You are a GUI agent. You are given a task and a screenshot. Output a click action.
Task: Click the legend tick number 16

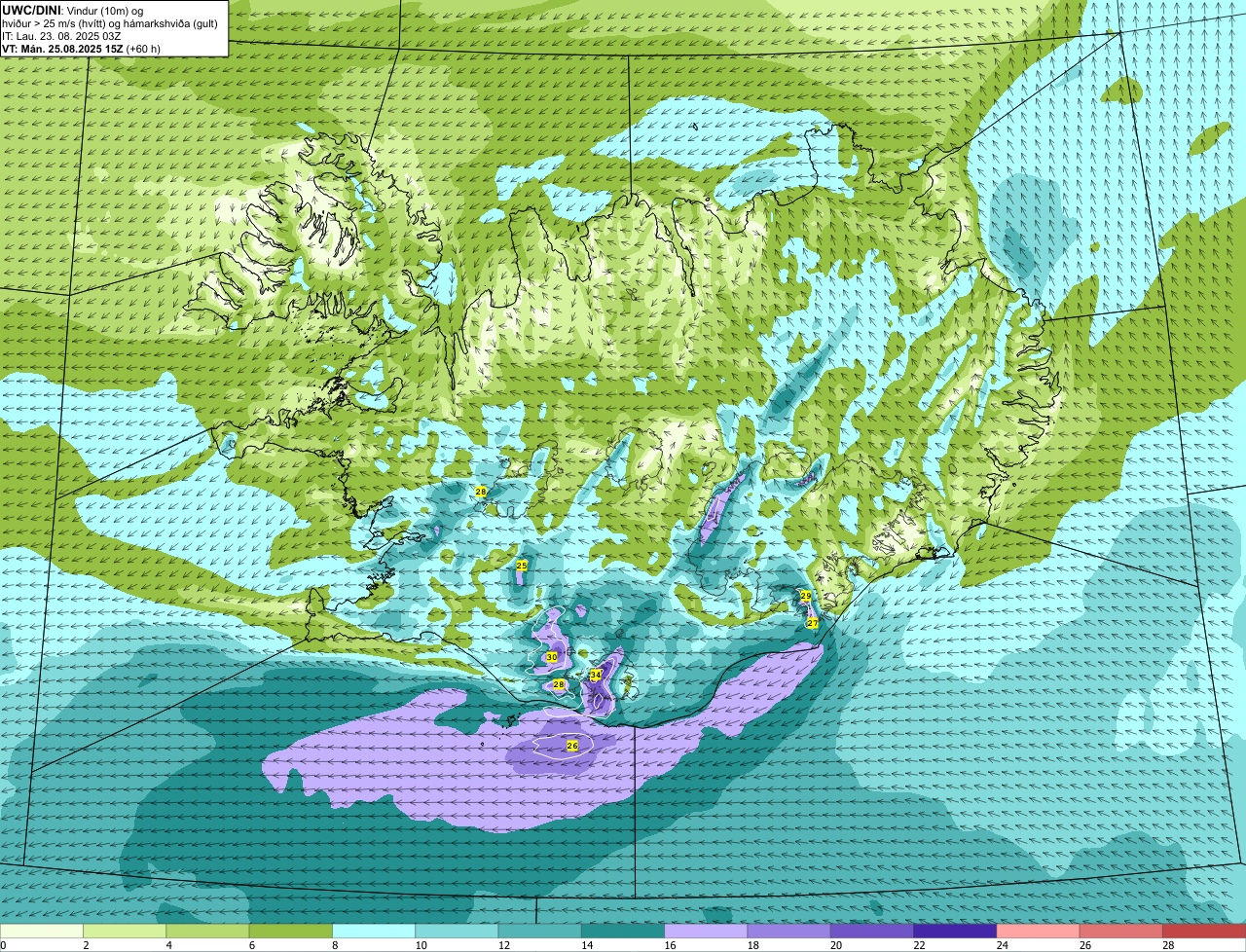point(669,945)
